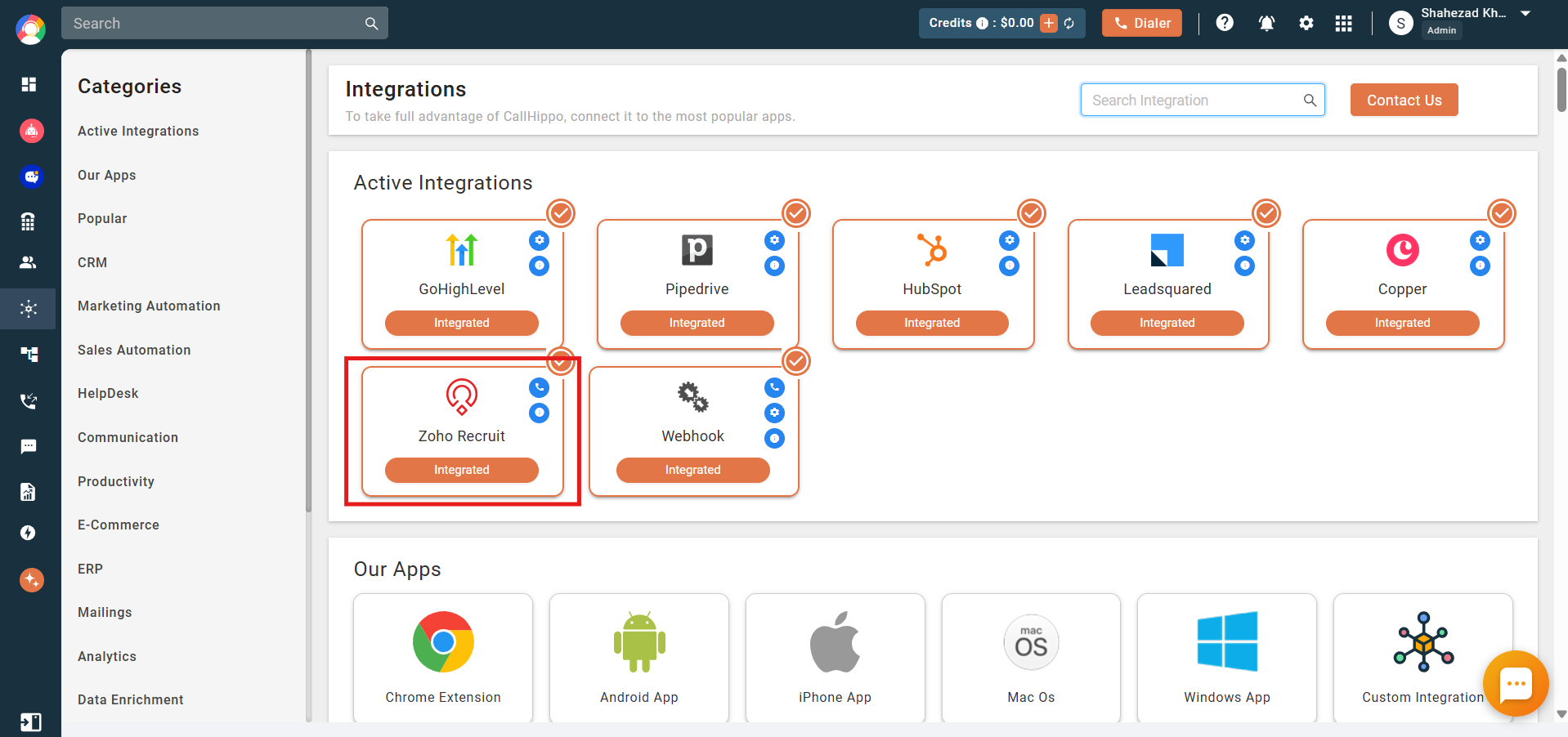Open the call logs phone sidebar icon
The height and width of the screenshot is (737, 1568).
[29, 400]
